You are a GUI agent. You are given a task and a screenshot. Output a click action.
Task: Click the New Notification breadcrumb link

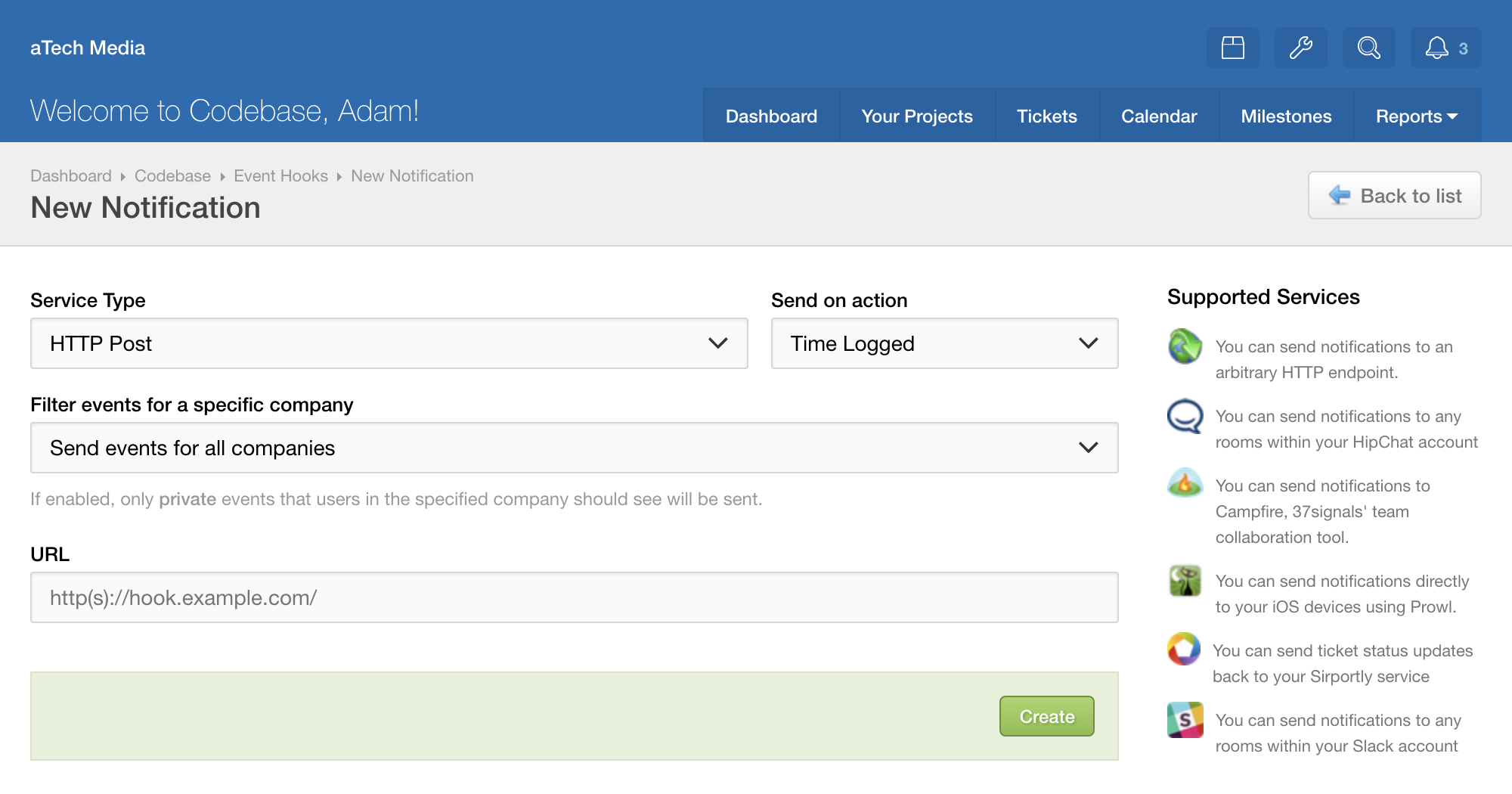[x=412, y=175]
